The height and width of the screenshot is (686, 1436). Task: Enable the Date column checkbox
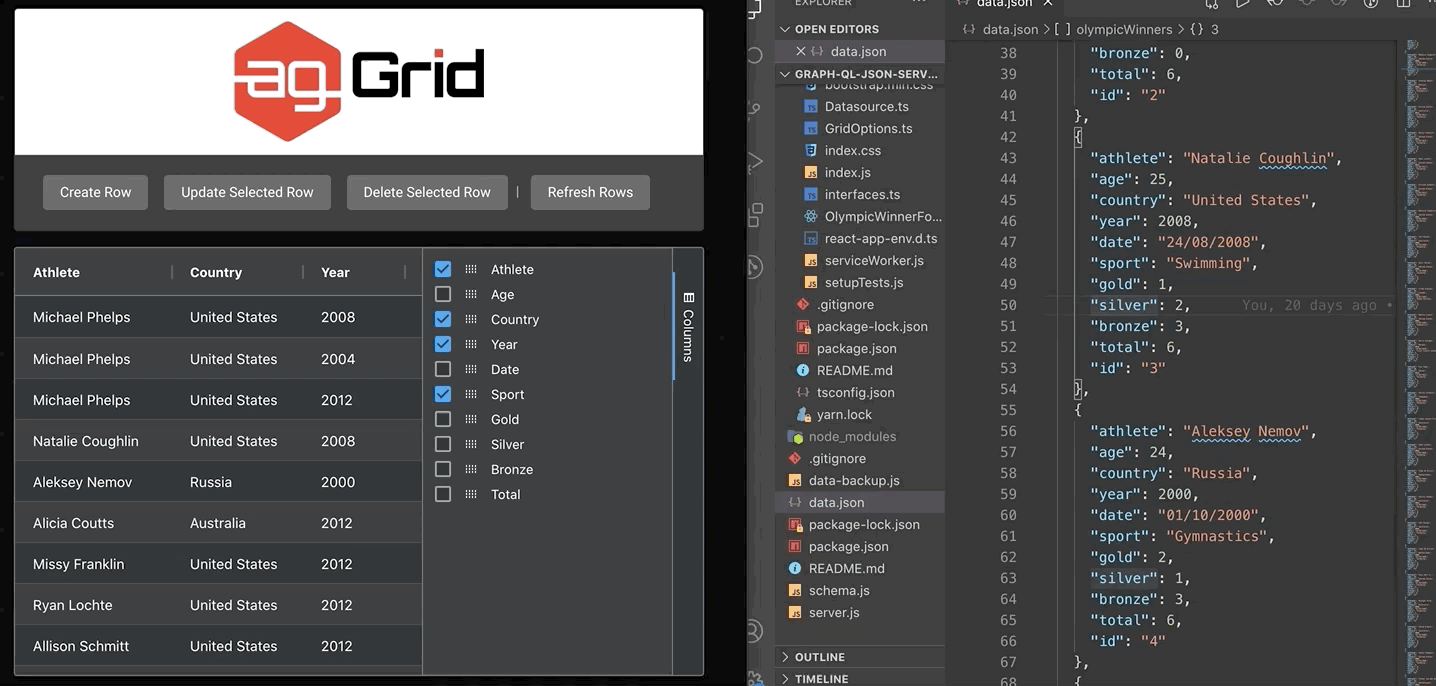[x=443, y=369]
